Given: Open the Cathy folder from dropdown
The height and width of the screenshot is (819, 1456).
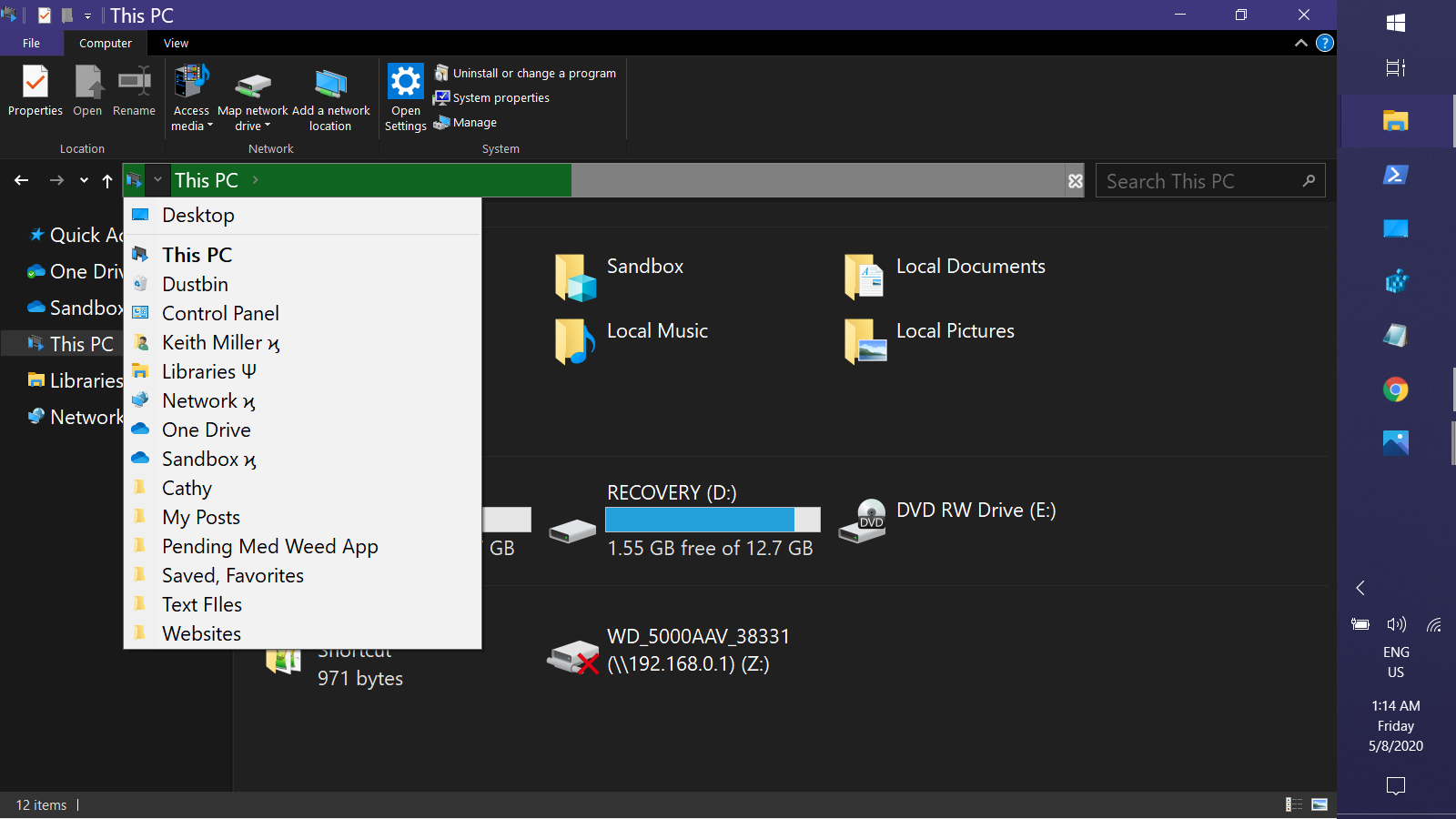Looking at the screenshot, I should pos(302,488).
